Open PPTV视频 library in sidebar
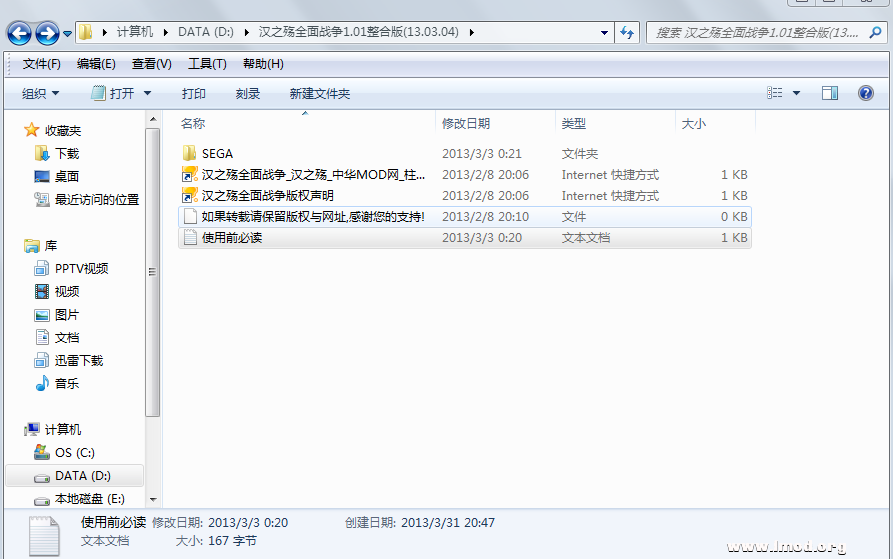Viewport: 893px width, 559px height. [81, 269]
